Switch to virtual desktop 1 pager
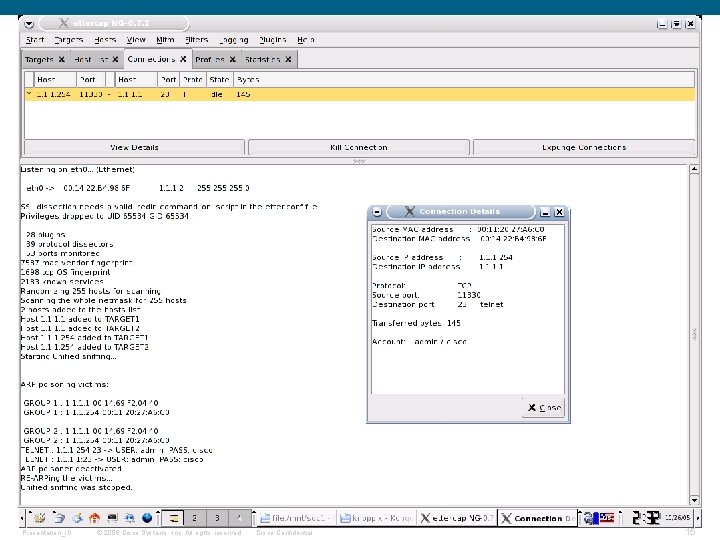720x540 pixels. [x=174, y=518]
